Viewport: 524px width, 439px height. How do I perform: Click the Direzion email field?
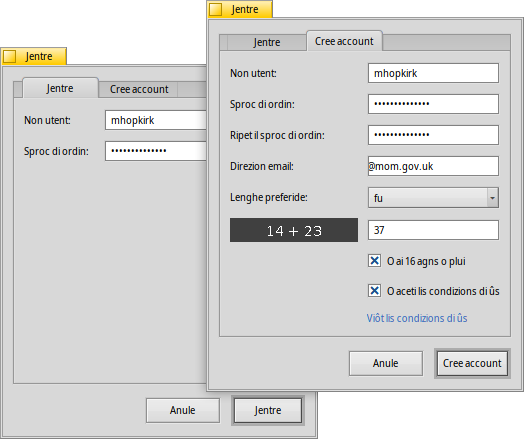pyautogui.click(x=433, y=166)
